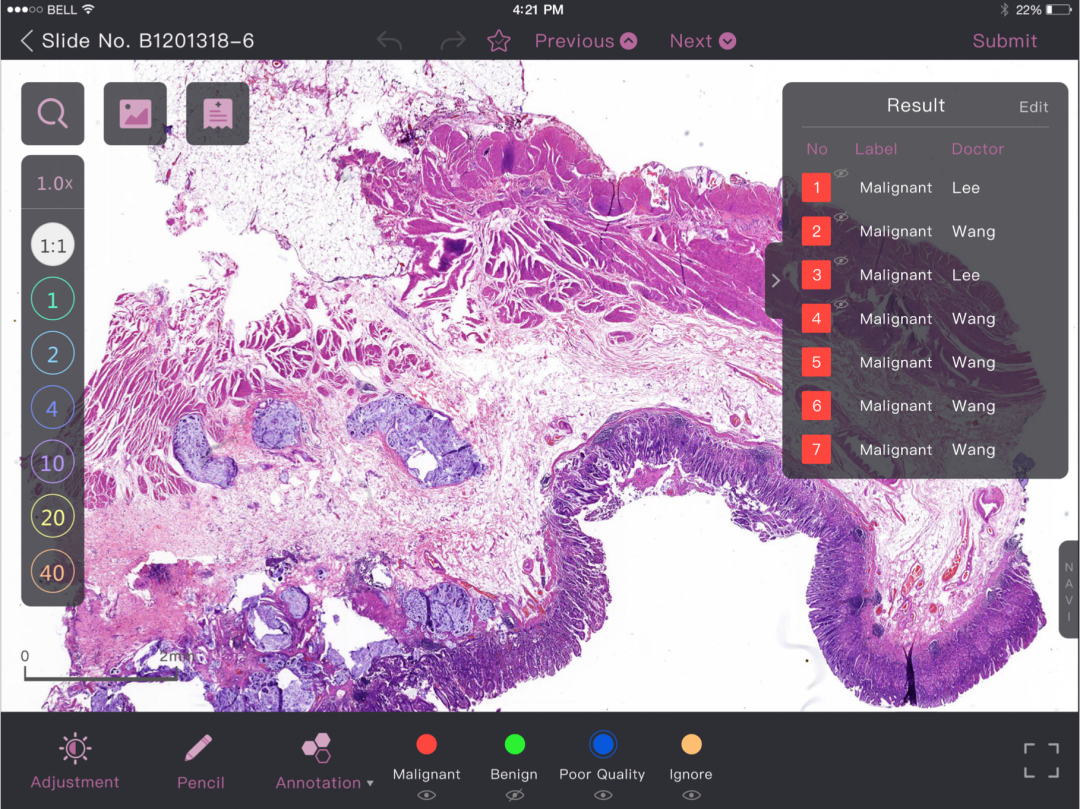Mark slide with star favorite icon

(x=498, y=41)
